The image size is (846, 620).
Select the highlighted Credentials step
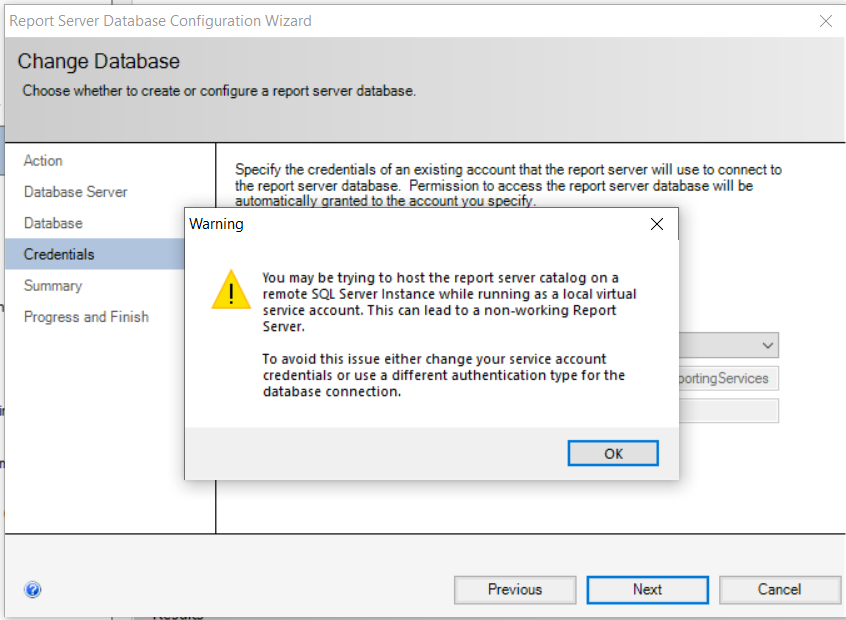click(x=59, y=254)
